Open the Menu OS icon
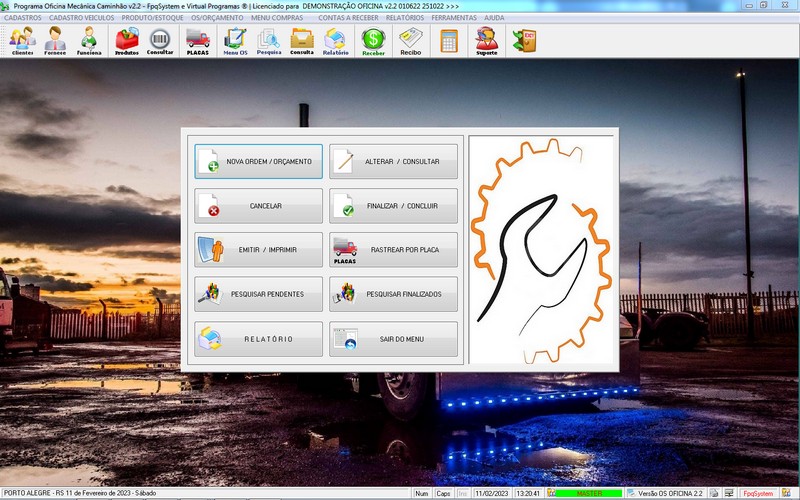Image resolution: width=800 pixels, height=500 pixels. pos(235,41)
